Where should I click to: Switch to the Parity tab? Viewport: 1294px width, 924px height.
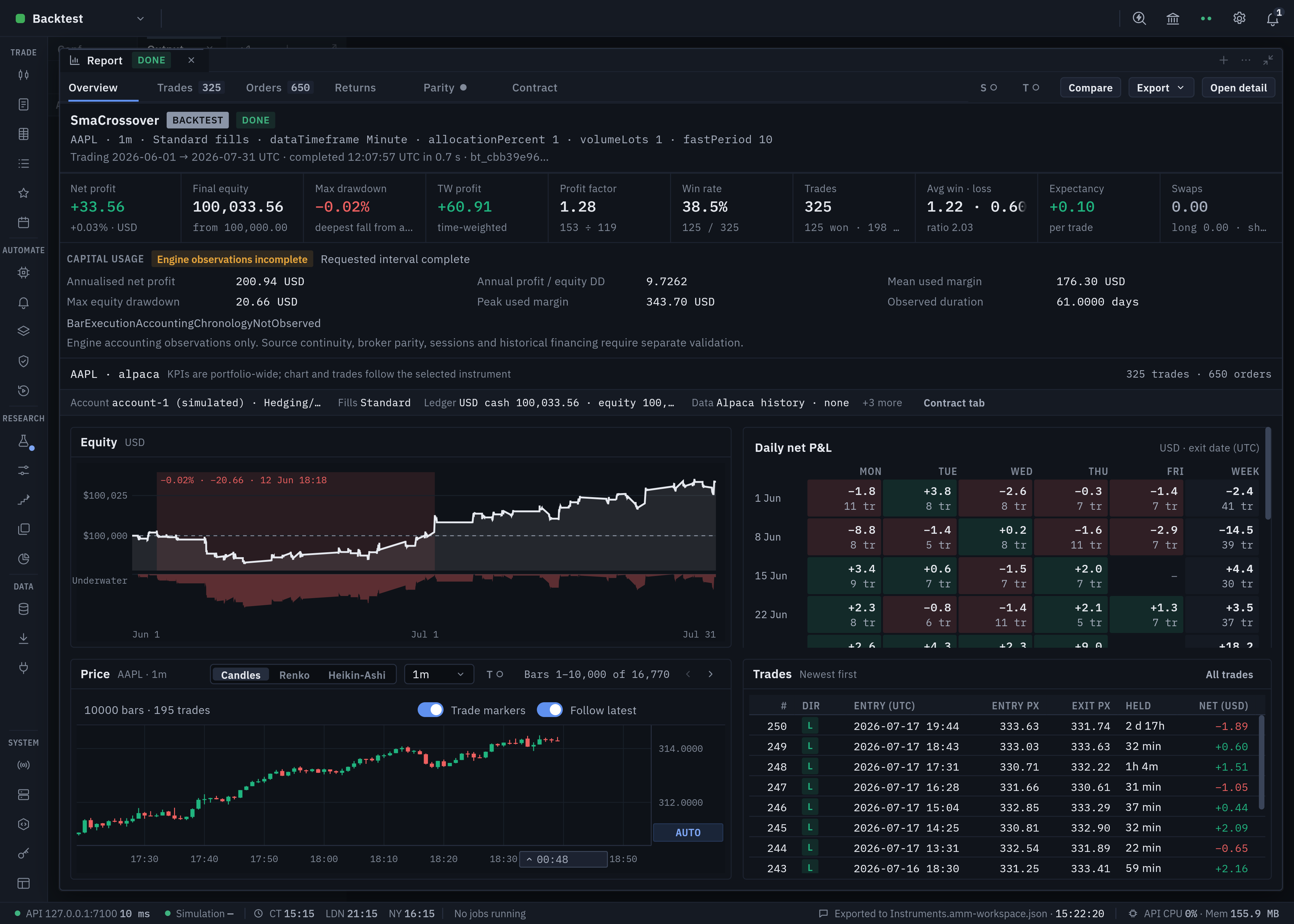(x=444, y=87)
